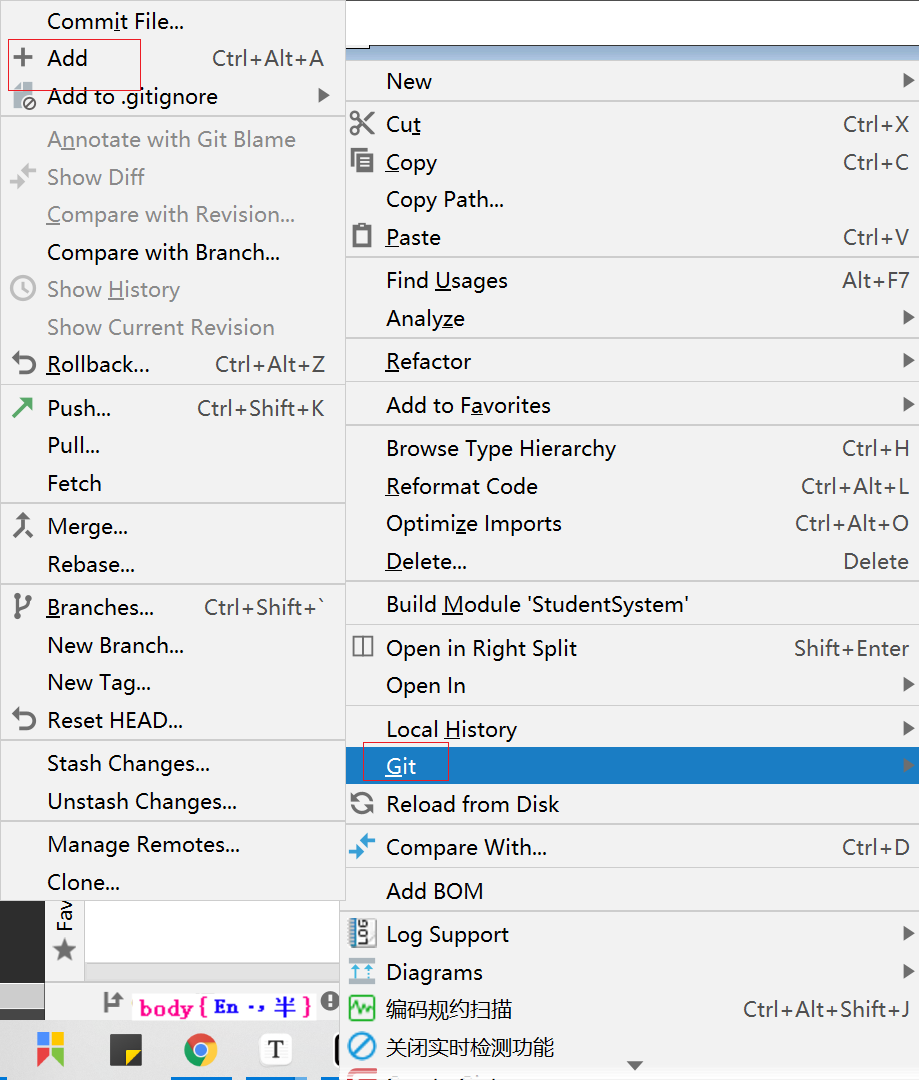The width and height of the screenshot is (919, 1080).
Task: Click the Open in Right Split icon
Action: coord(362,648)
